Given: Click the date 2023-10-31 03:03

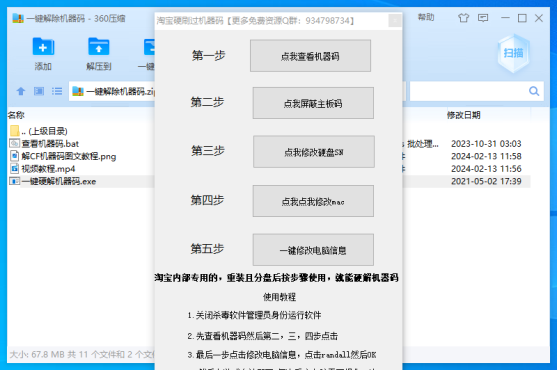Looking at the screenshot, I should click(x=486, y=143).
